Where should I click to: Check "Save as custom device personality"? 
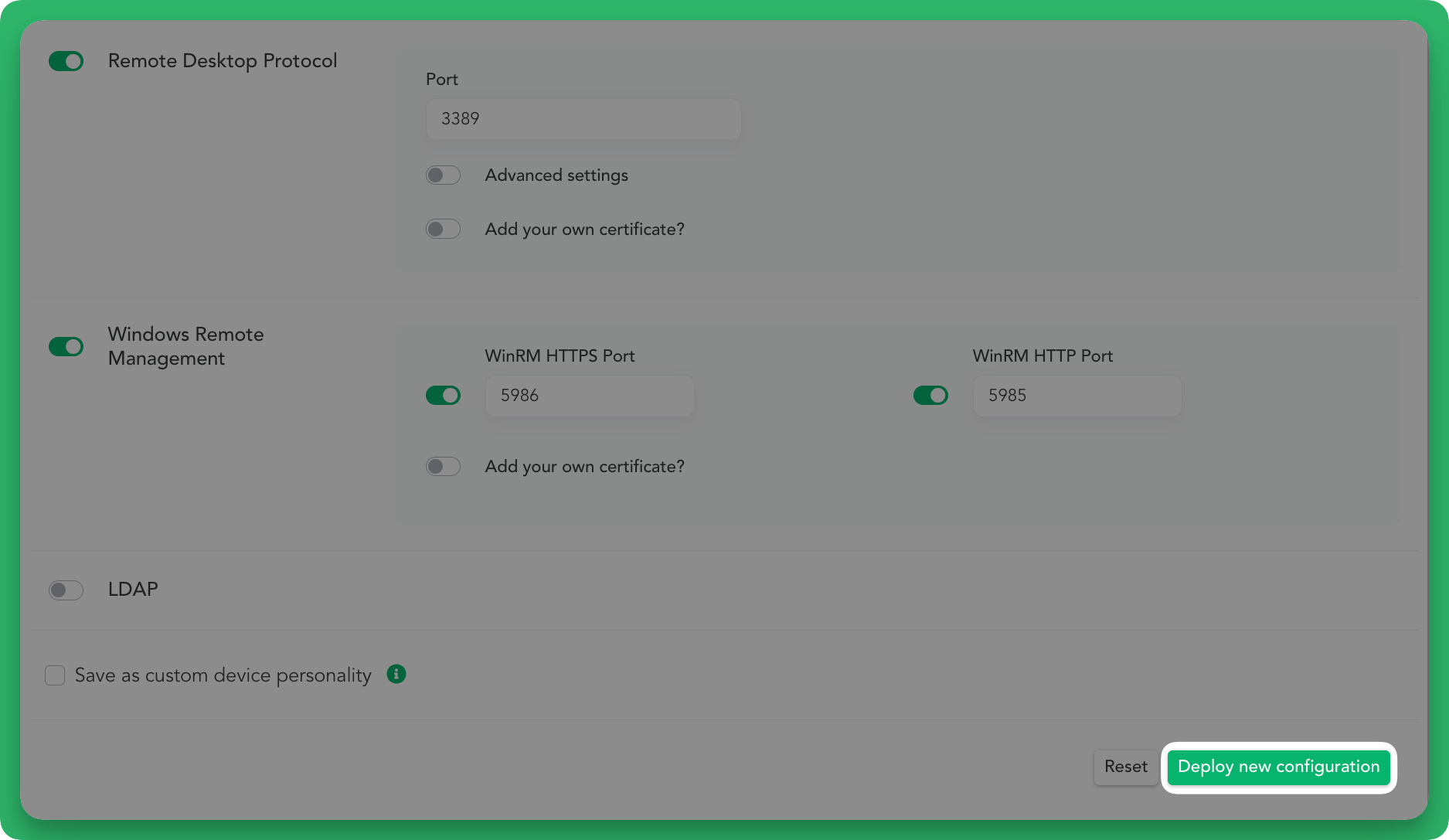click(55, 675)
